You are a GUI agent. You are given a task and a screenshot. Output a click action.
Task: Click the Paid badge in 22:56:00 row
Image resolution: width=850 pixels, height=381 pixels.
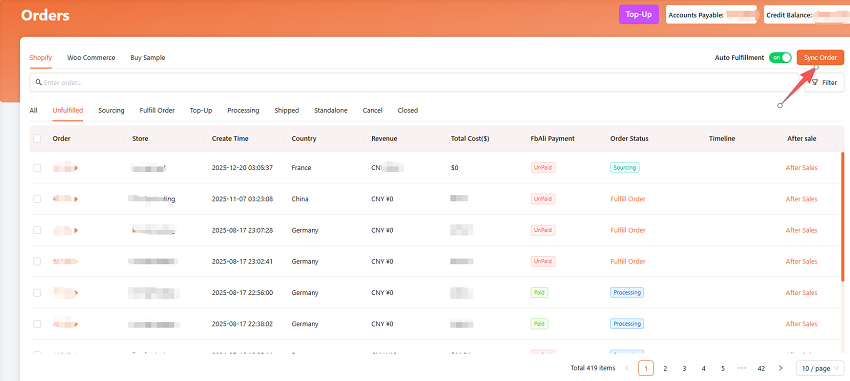tap(539, 293)
